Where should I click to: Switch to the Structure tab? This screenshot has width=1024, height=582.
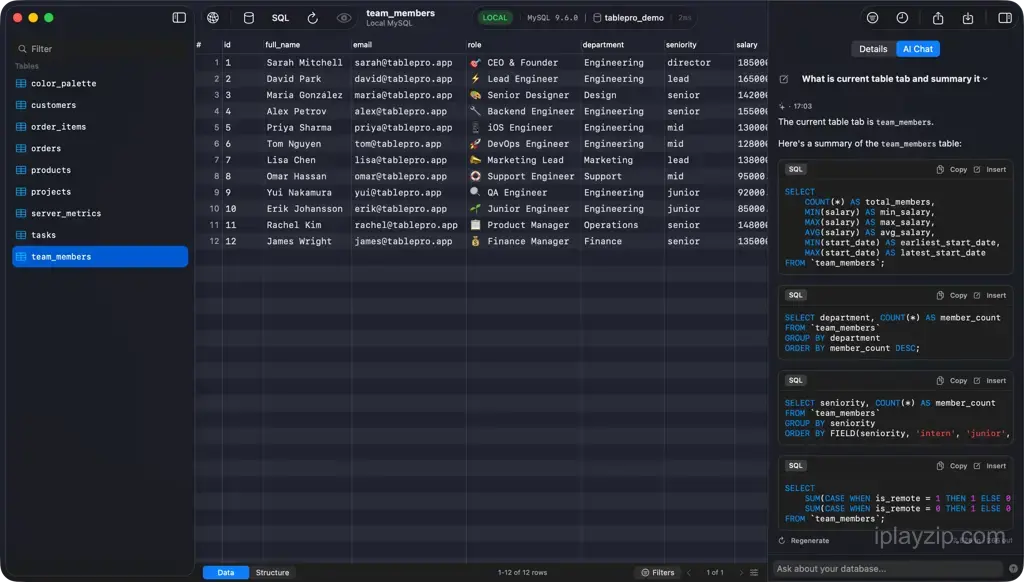[x=272, y=572]
